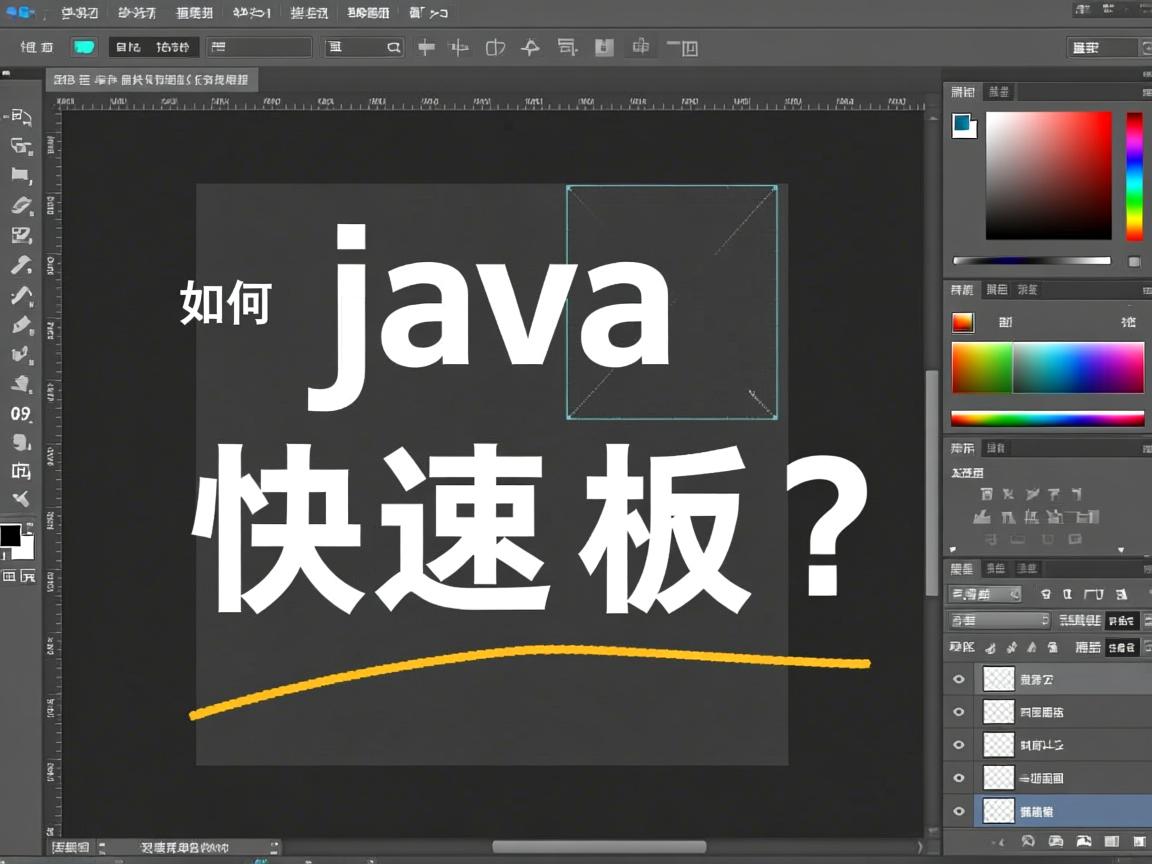The width and height of the screenshot is (1152, 864).
Task: Click the rightmost alignment icon in the options bar
Action: [682, 47]
